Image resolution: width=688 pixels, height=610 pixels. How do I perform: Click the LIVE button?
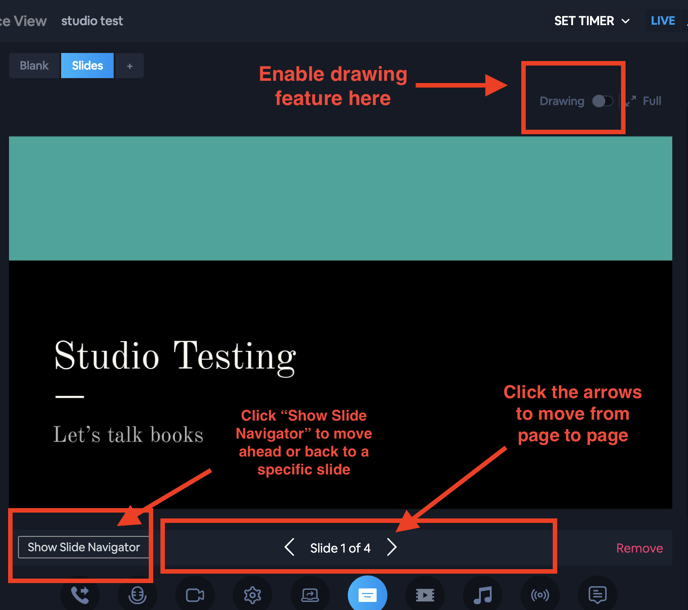[663, 21]
